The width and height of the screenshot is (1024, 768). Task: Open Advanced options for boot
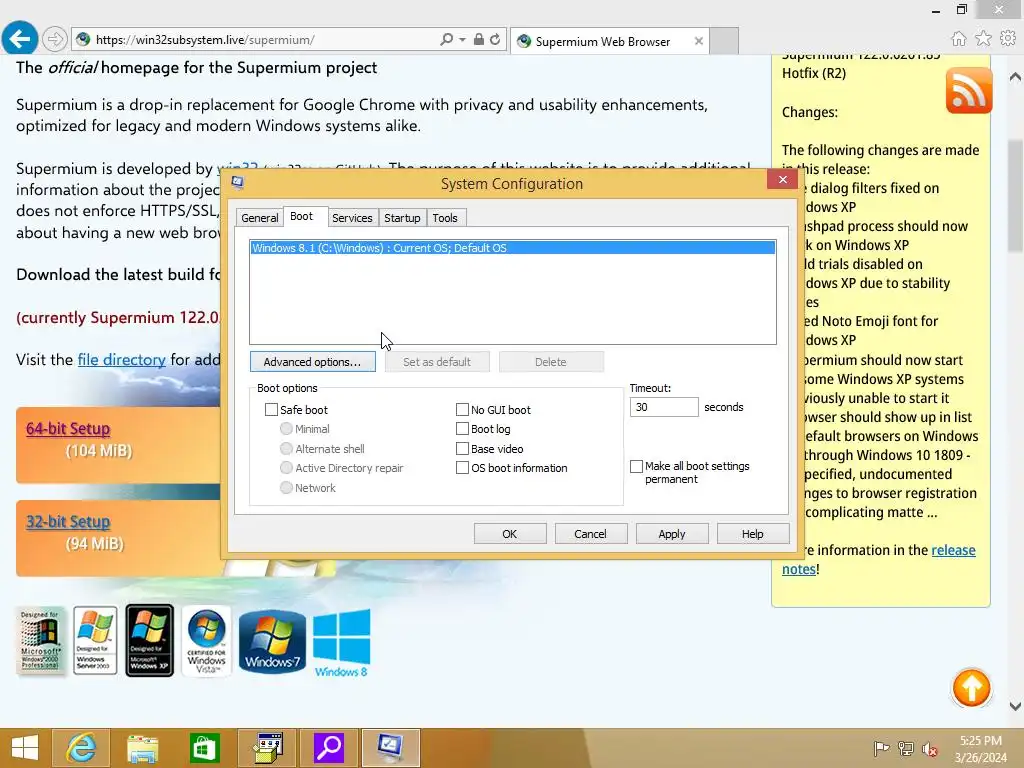(312, 362)
